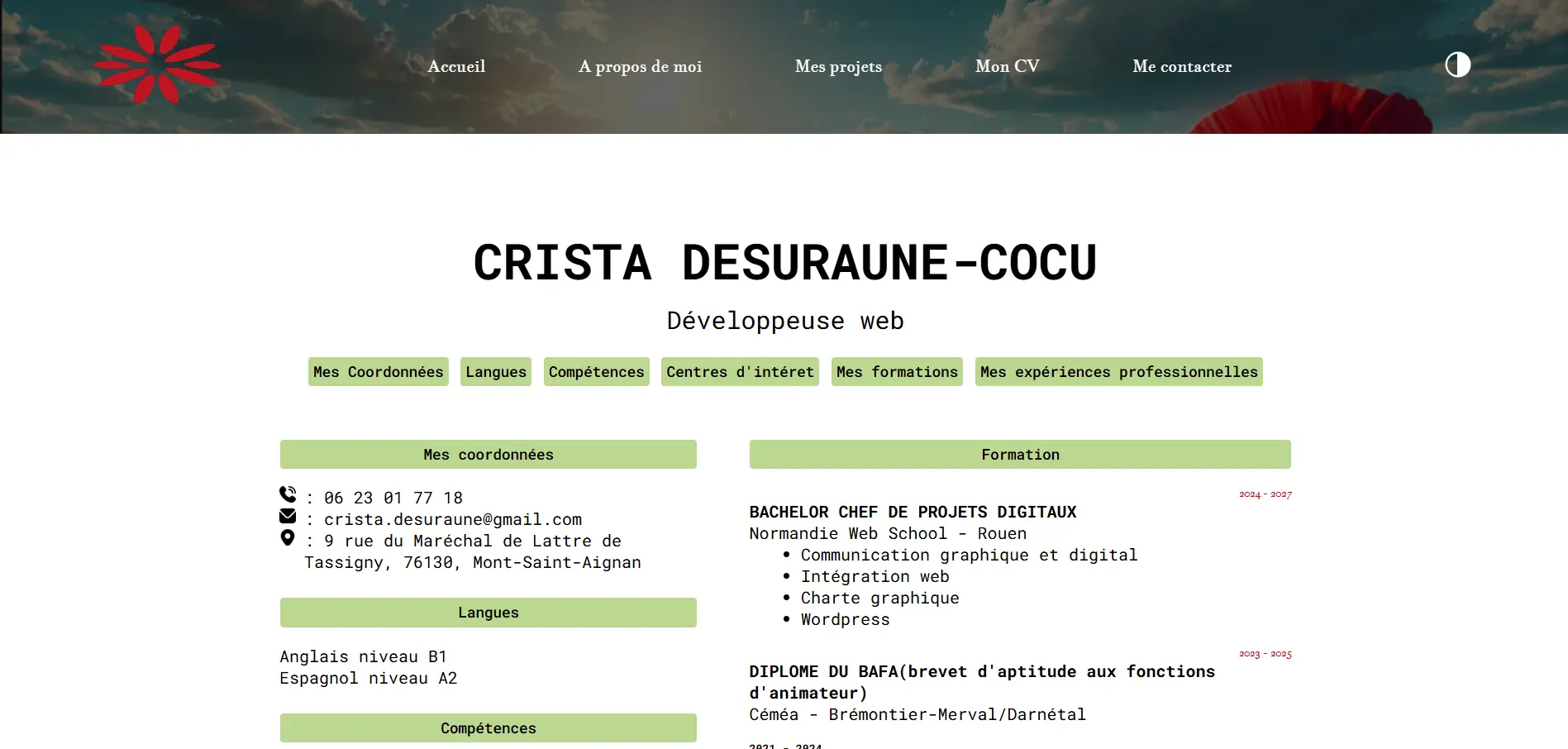Click the phone icon beside the number
The width and height of the screenshot is (1568, 749).
tap(287, 494)
